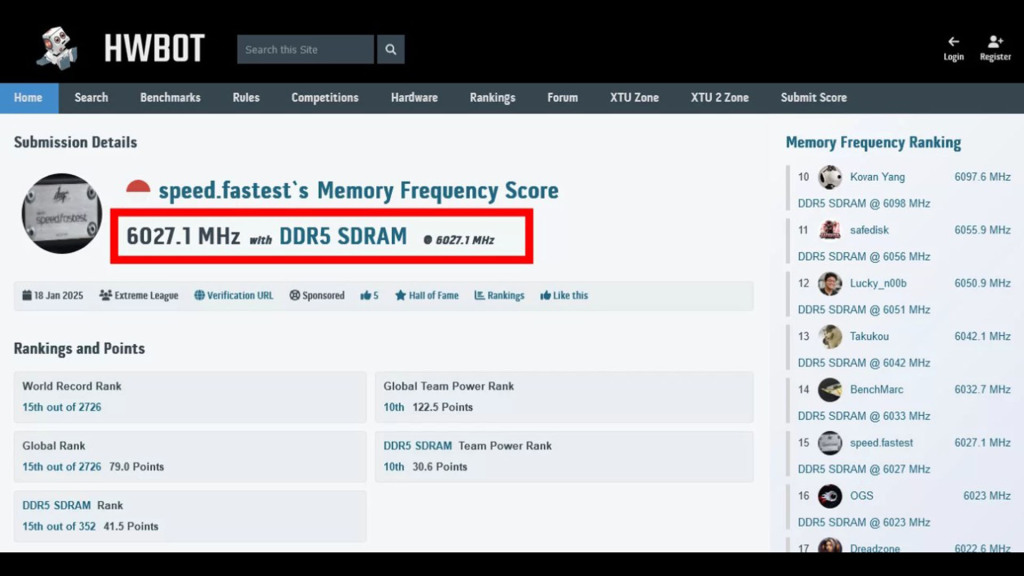Viewport: 1024px width, 576px height.
Task: Click Submit Score in navigation
Action: [814, 98]
